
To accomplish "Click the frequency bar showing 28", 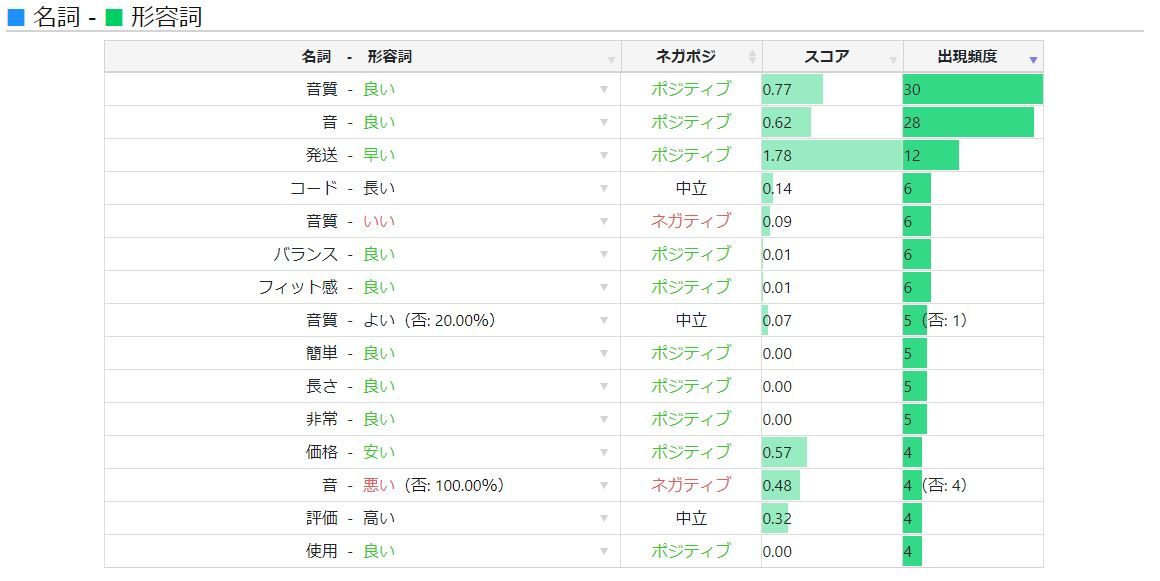I will click(x=968, y=122).
